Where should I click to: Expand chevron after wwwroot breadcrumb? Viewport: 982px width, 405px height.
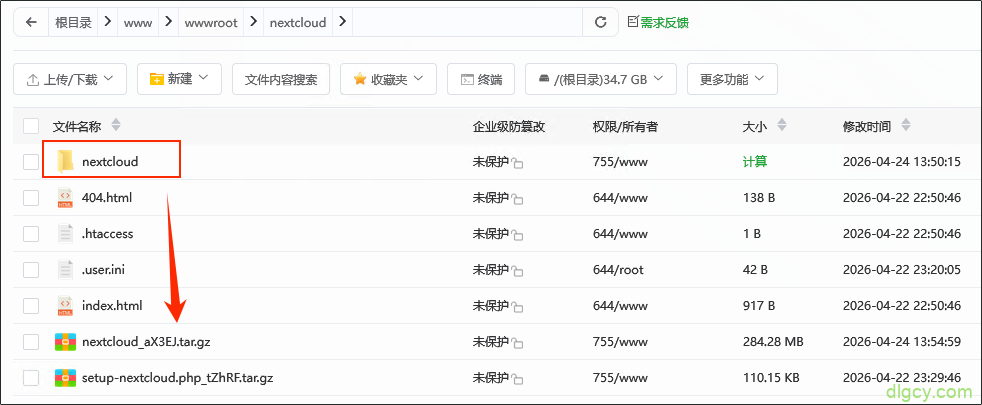253,22
